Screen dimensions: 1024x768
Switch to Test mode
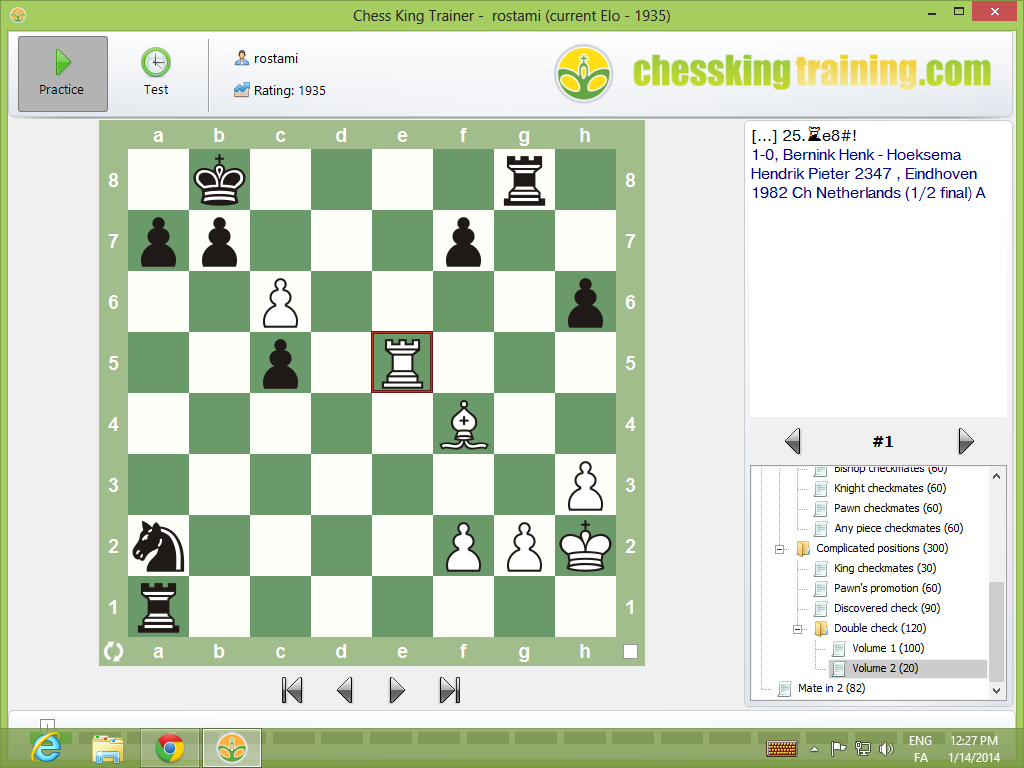pyautogui.click(x=155, y=72)
